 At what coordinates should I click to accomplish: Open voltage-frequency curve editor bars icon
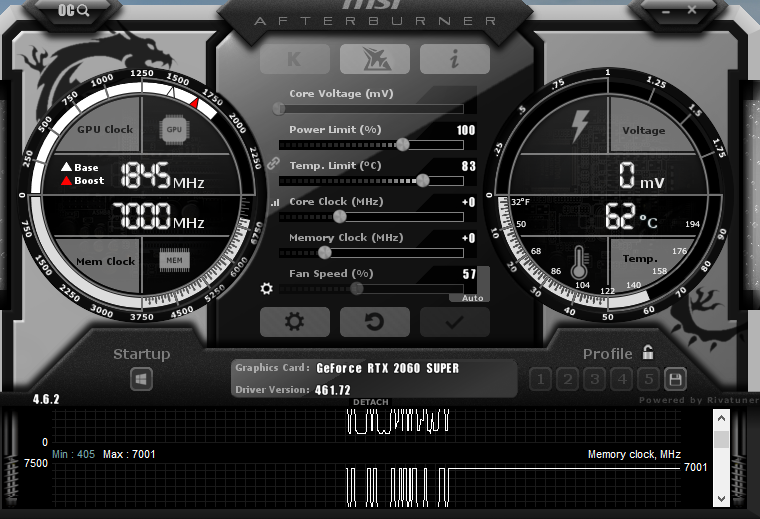[275, 203]
